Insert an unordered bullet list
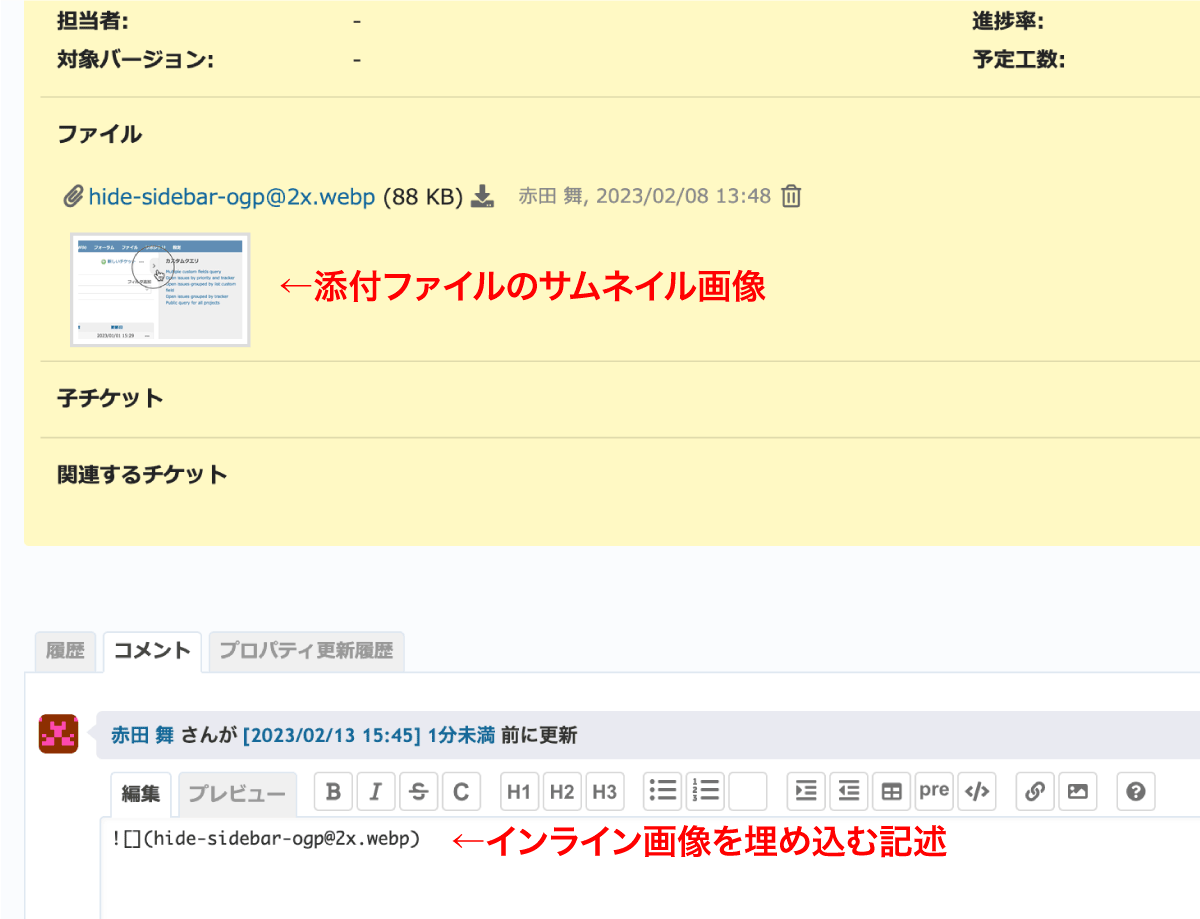 click(x=663, y=792)
